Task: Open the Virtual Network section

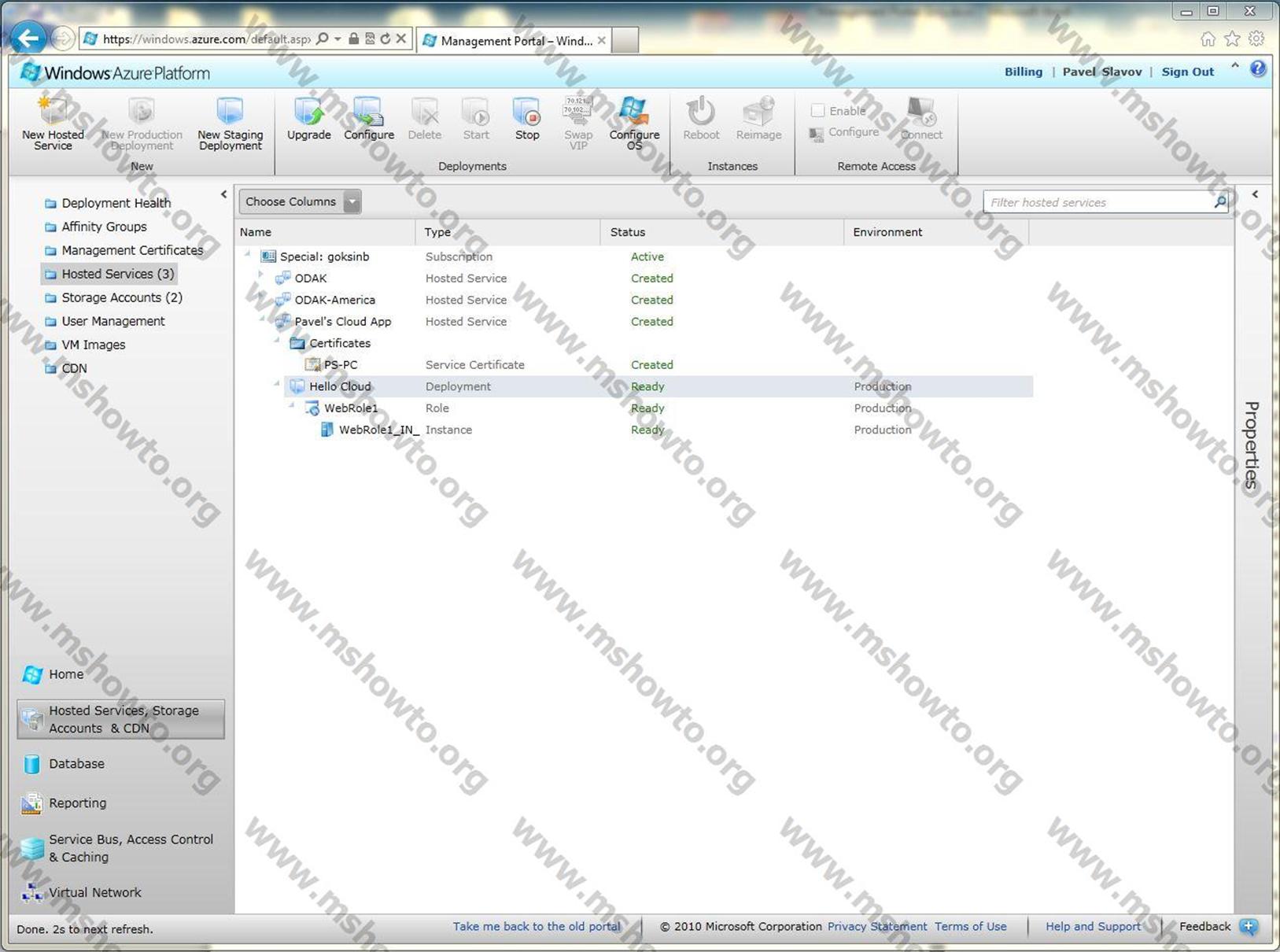Action: (82, 892)
